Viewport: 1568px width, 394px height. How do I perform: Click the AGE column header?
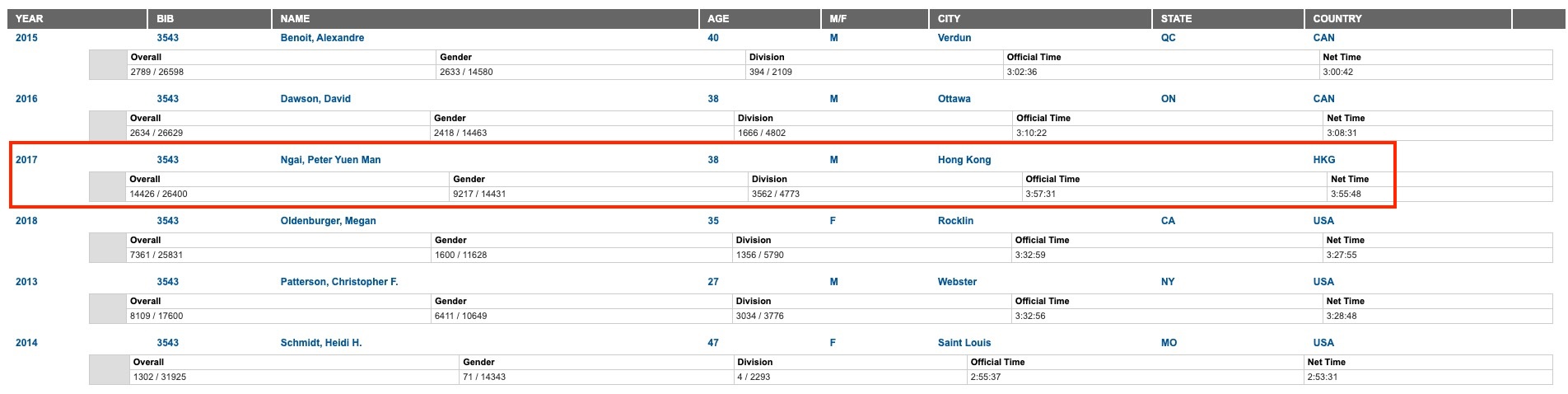pyautogui.click(x=718, y=18)
